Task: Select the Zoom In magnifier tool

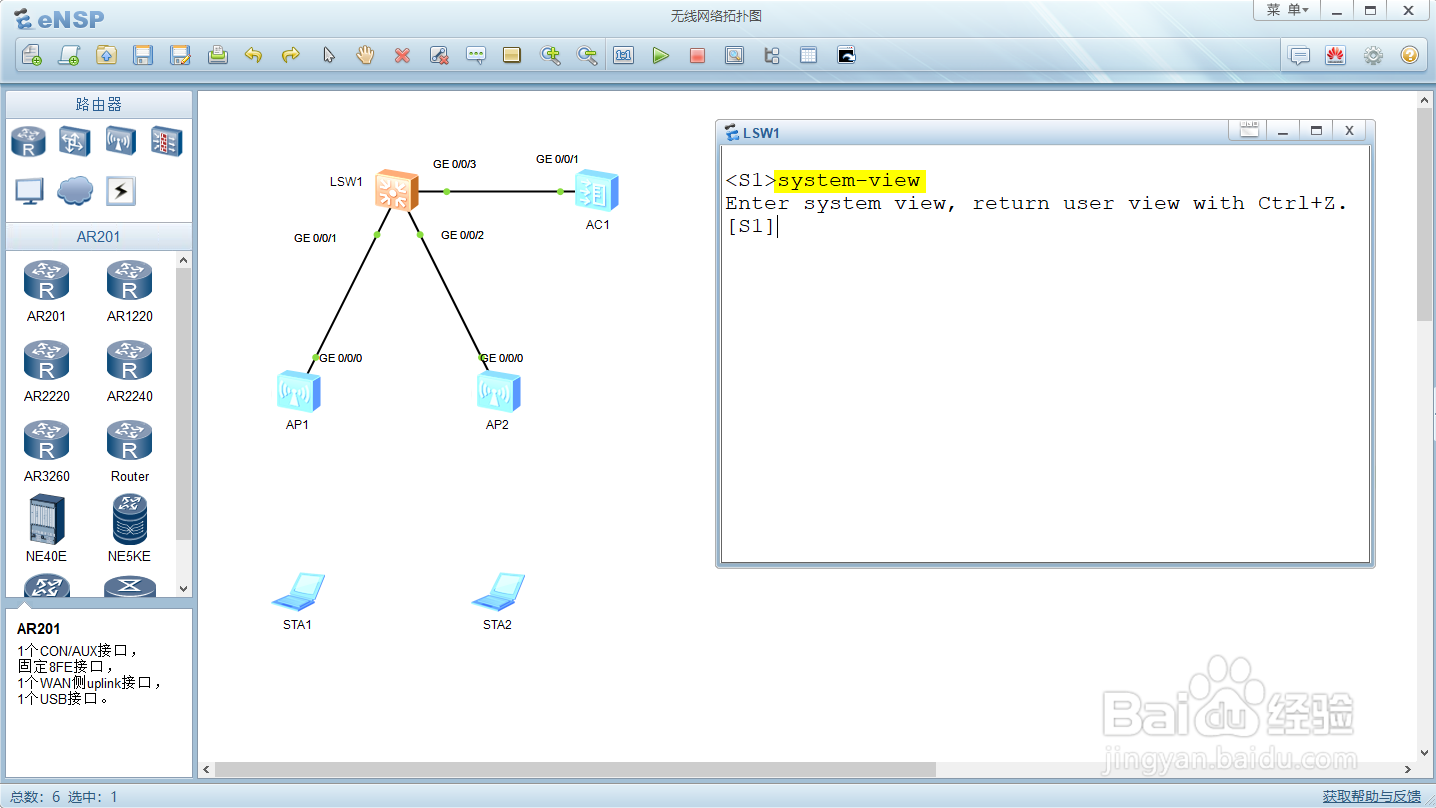Action: click(x=551, y=55)
